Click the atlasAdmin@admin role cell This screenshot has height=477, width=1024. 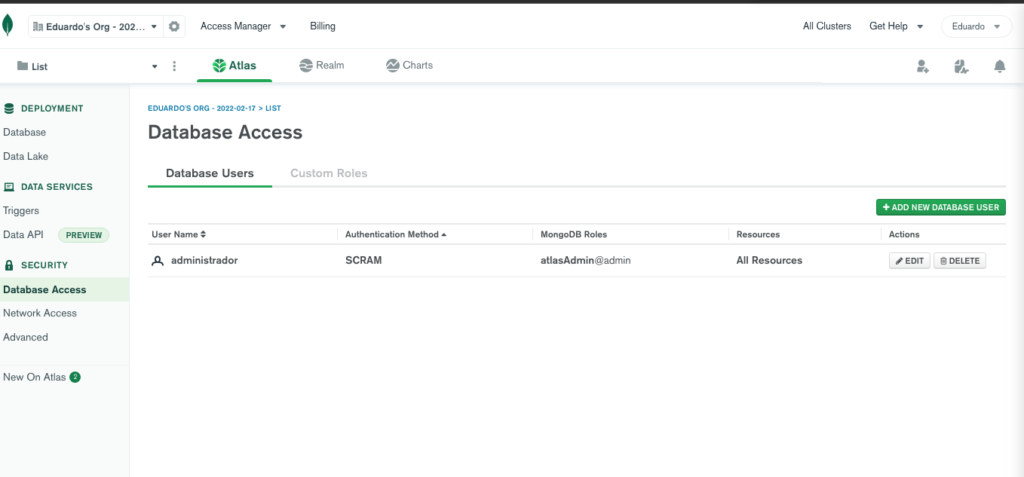tap(586, 260)
